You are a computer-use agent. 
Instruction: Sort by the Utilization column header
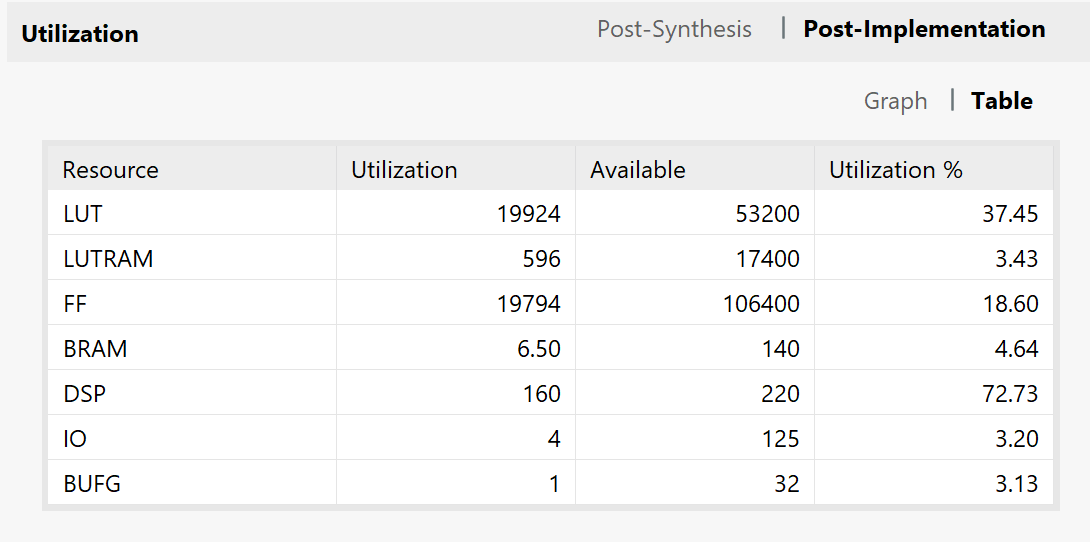(x=404, y=170)
